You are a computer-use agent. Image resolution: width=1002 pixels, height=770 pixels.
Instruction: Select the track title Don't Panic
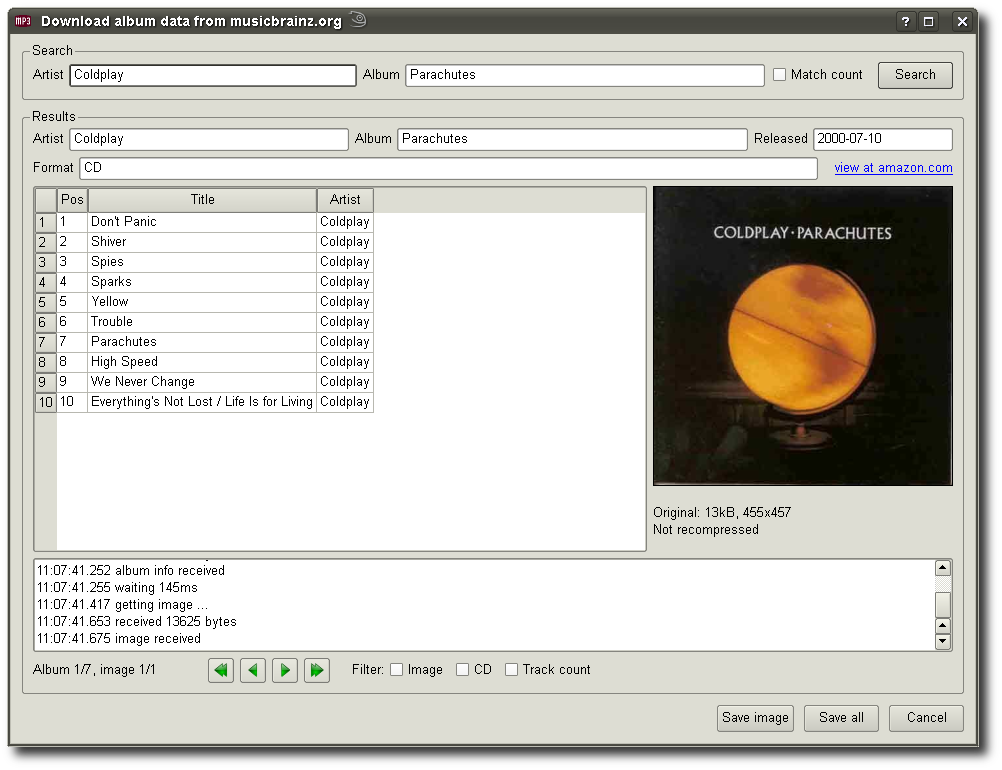[202, 222]
